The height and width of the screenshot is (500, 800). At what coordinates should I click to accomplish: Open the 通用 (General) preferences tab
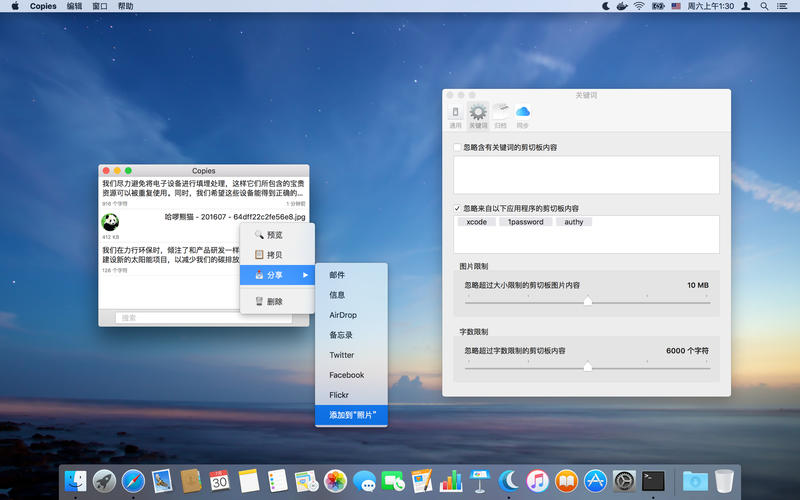456,115
